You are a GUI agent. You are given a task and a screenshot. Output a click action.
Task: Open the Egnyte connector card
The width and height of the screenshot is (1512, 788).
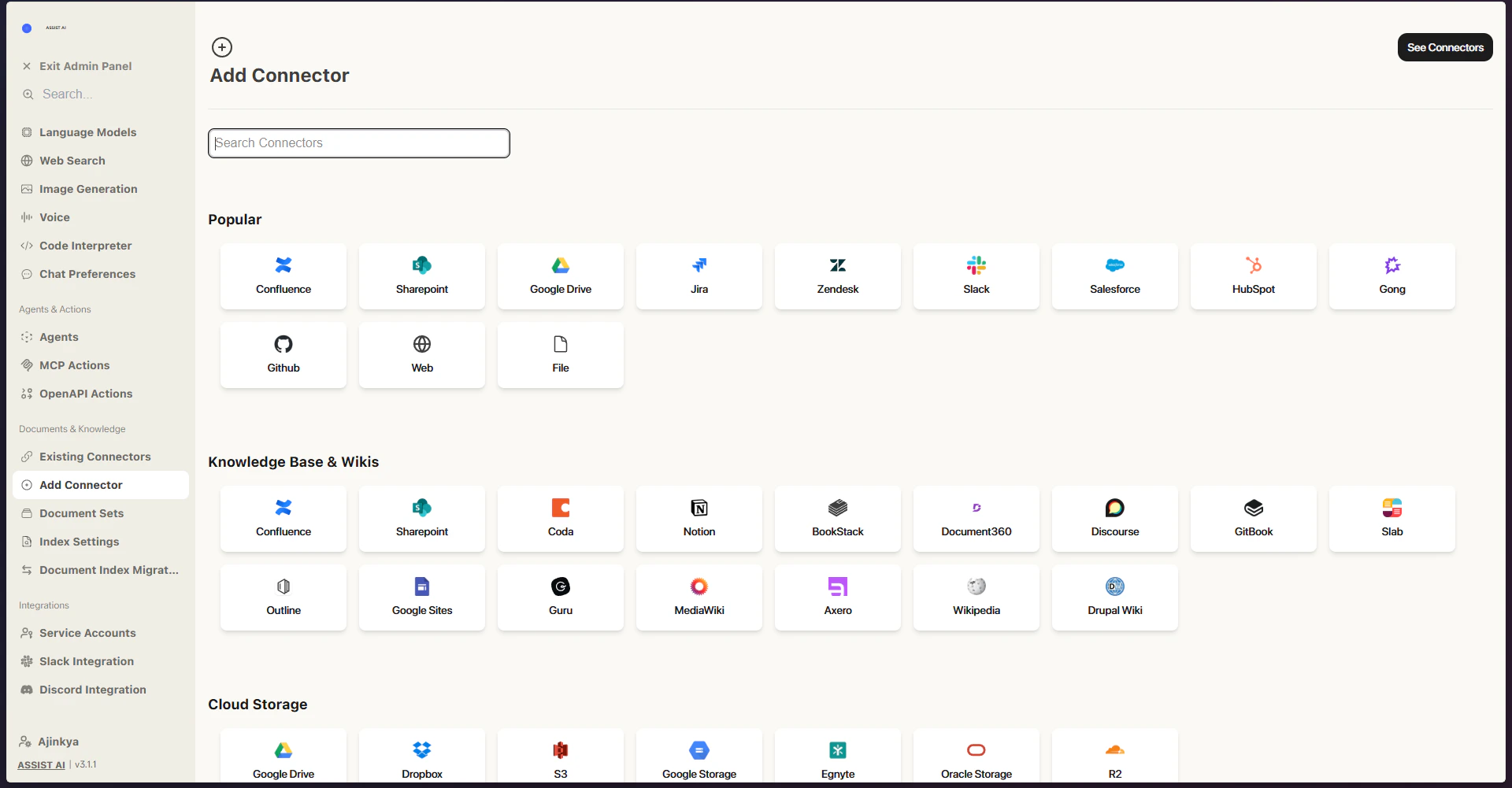[838, 756]
